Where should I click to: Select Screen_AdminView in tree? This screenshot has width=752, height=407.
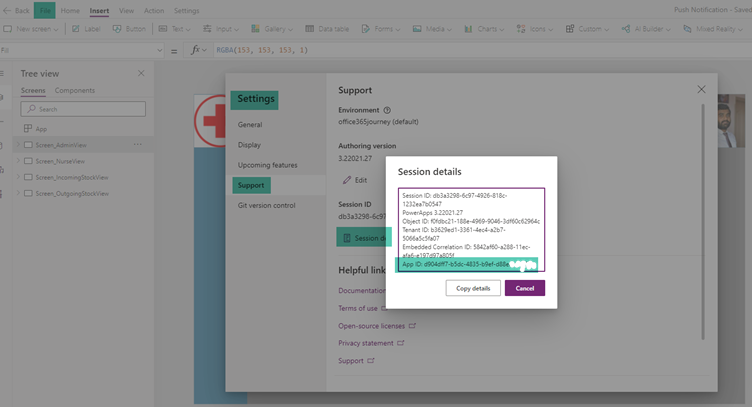pyautogui.click(x=61, y=145)
